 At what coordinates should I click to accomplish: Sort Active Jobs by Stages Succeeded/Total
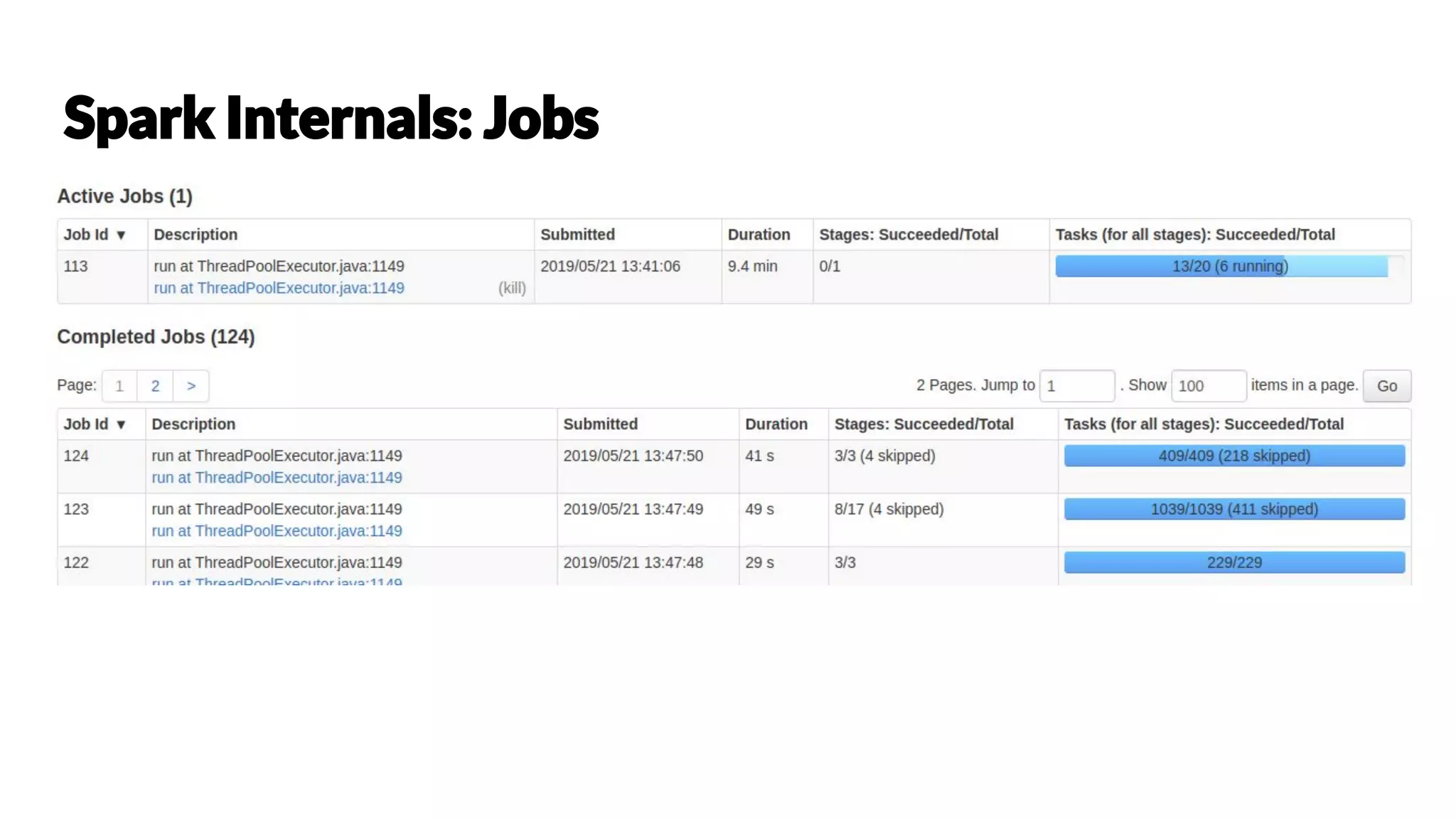(908, 235)
